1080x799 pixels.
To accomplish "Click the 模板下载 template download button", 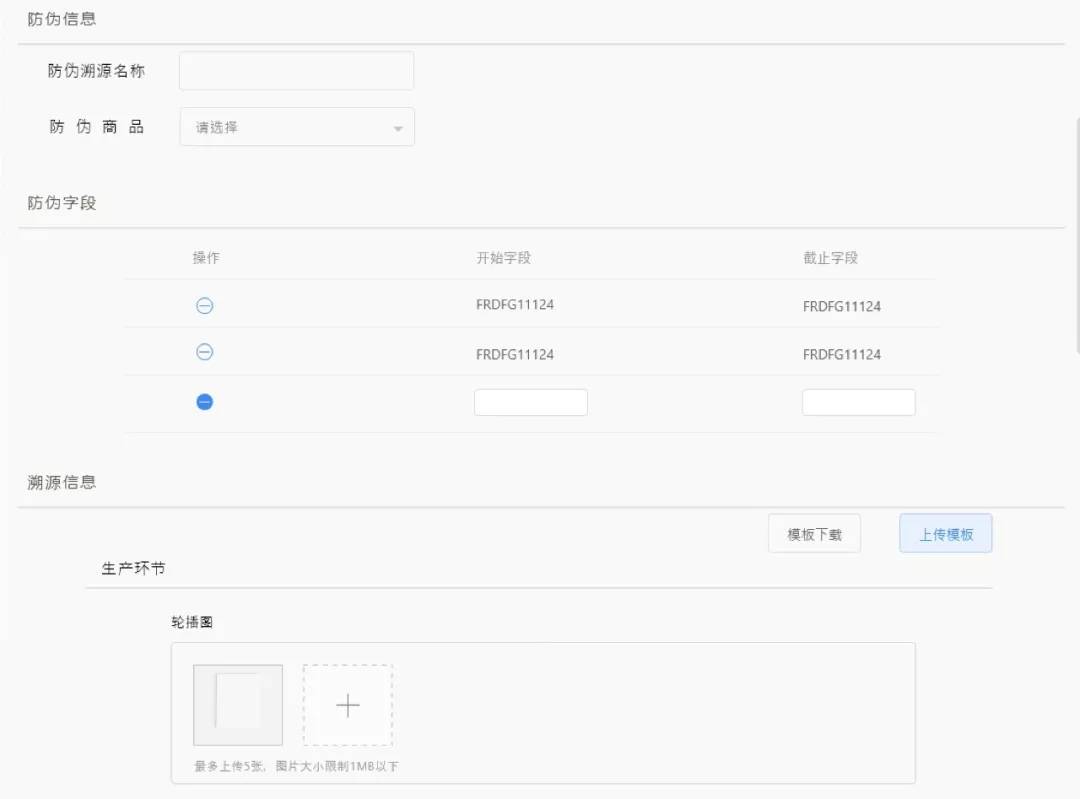I will [813, 533].
